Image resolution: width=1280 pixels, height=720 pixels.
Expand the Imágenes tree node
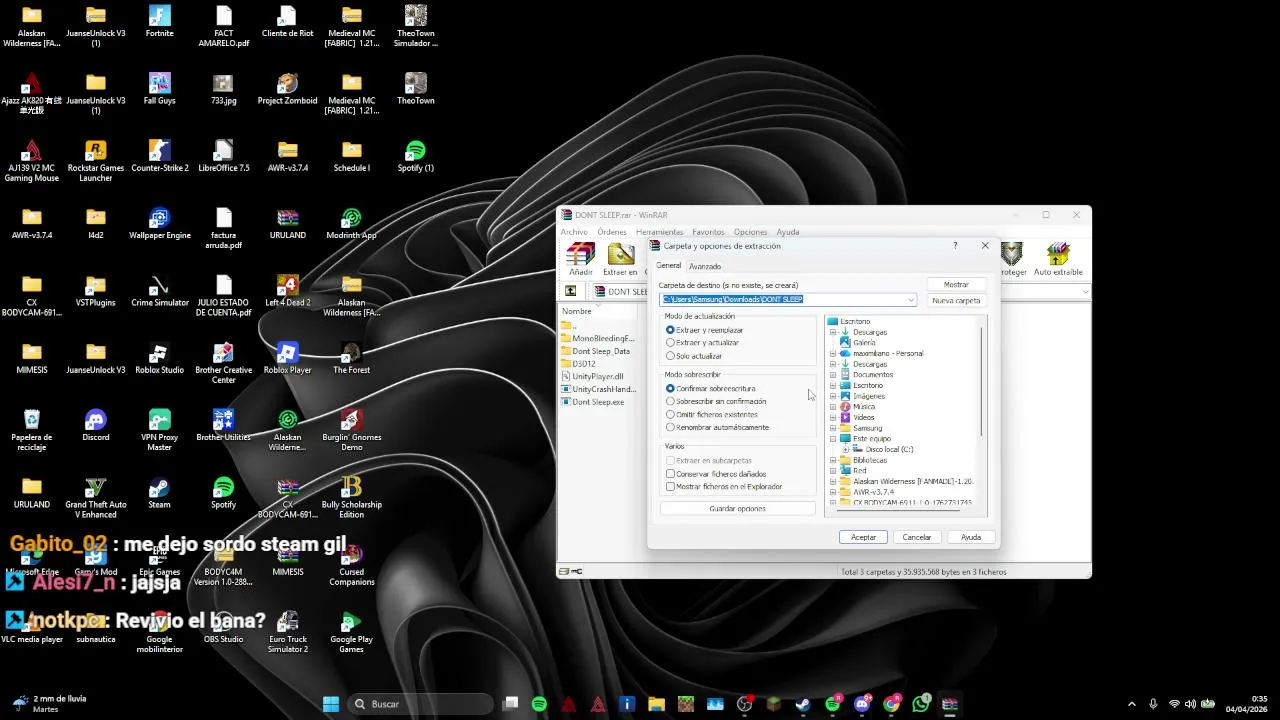pyautogui.click(x=833, y=396)
